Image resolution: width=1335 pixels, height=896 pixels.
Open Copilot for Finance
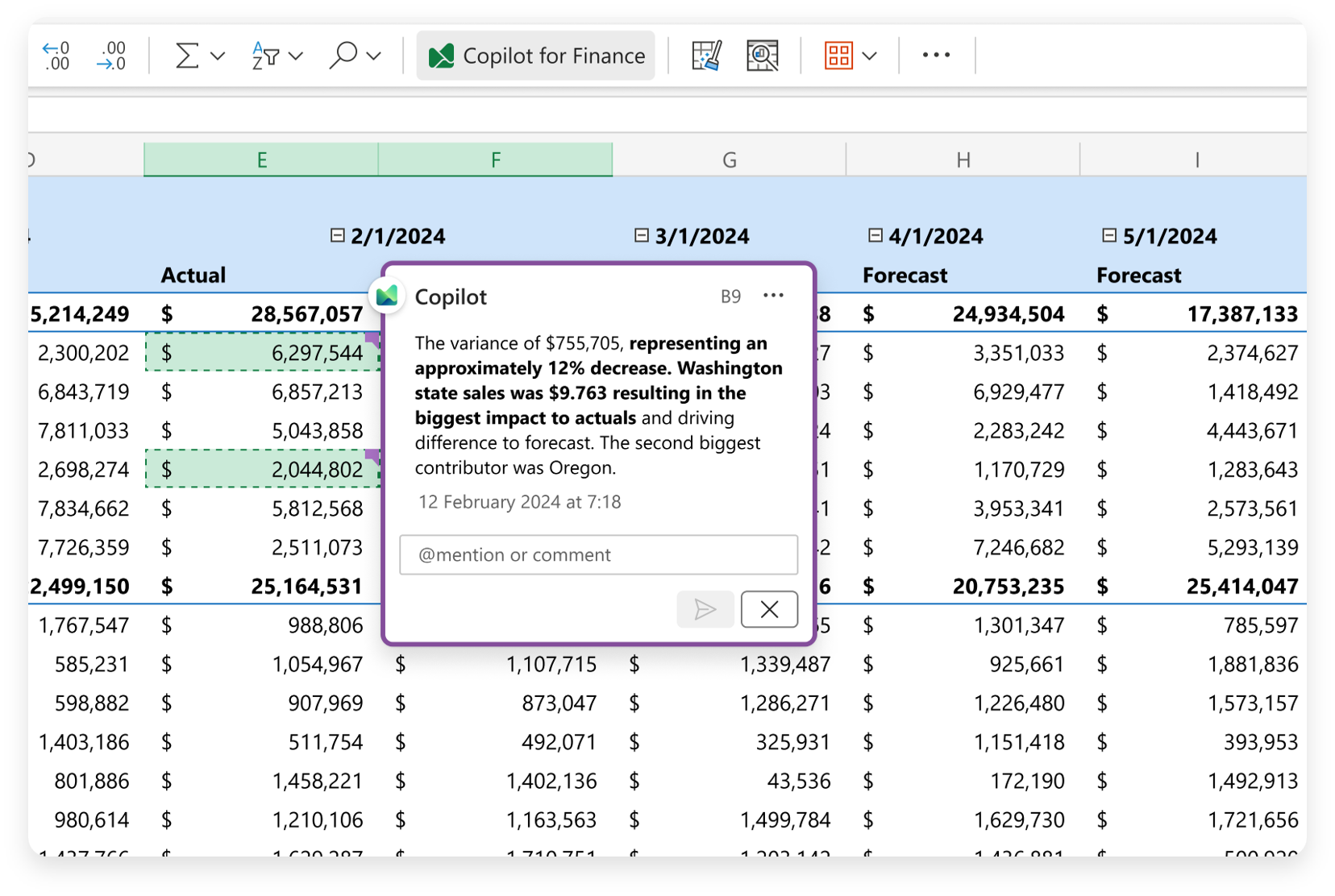click(536, 56)
